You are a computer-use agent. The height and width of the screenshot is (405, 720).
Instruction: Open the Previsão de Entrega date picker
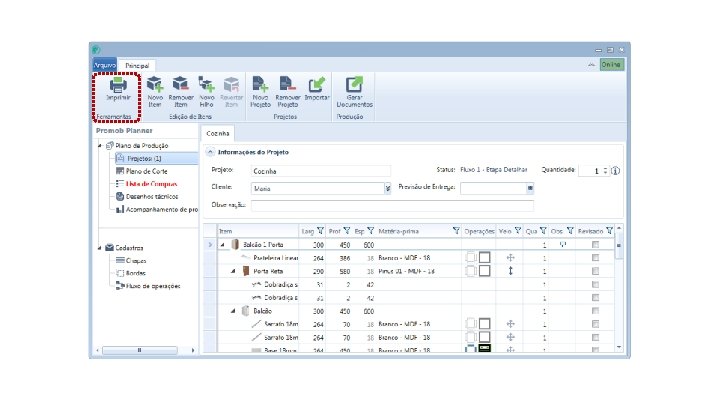530,188
